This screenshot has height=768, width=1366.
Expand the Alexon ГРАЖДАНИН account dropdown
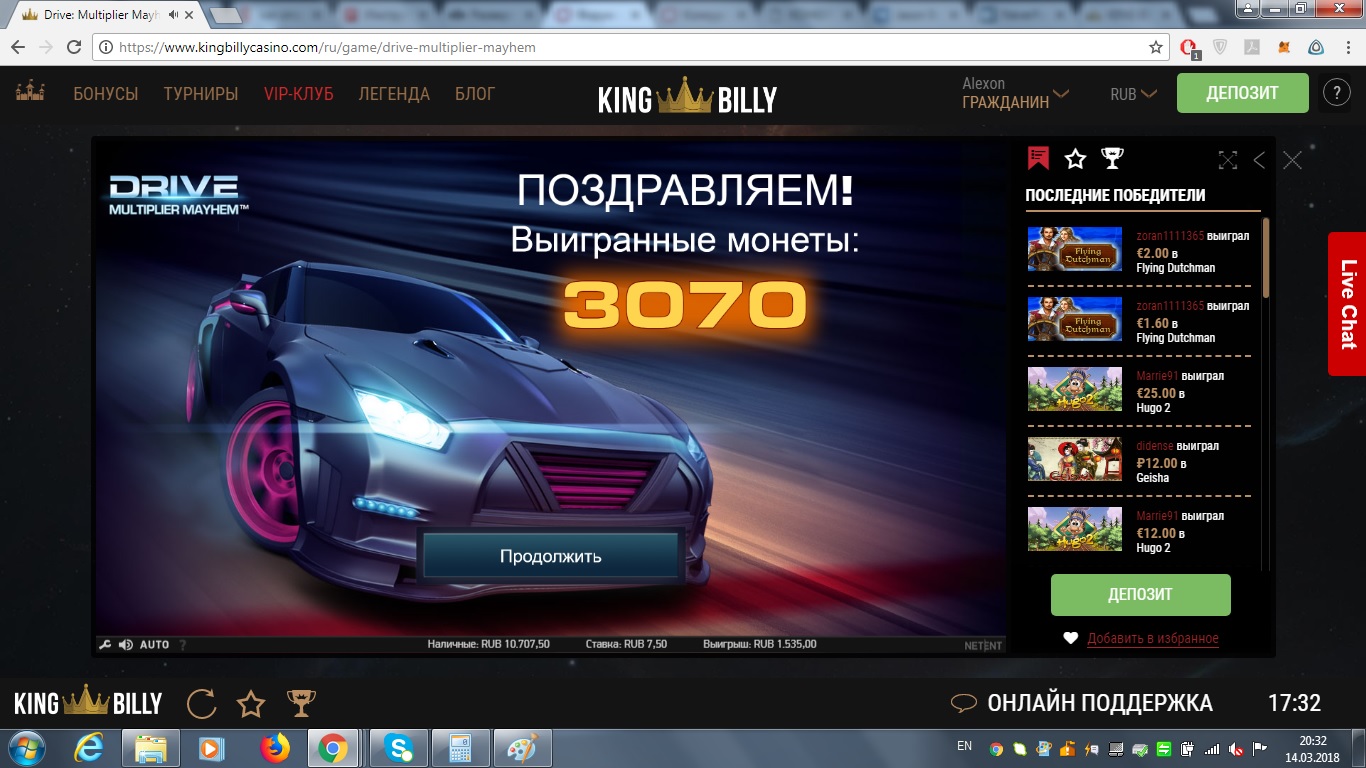click(x=1015, y=93)
